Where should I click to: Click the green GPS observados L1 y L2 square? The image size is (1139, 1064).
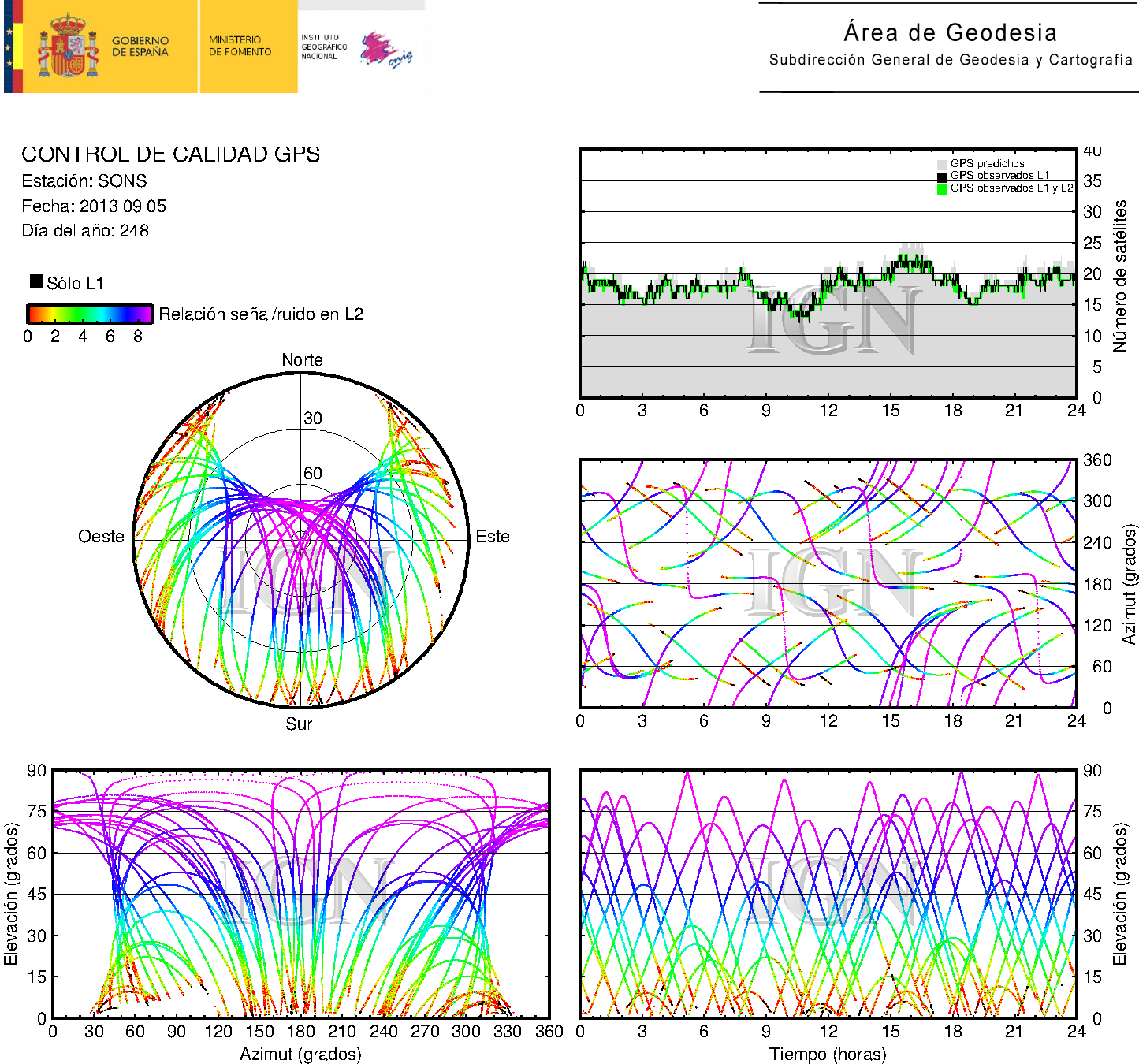[x=942, y=188]
